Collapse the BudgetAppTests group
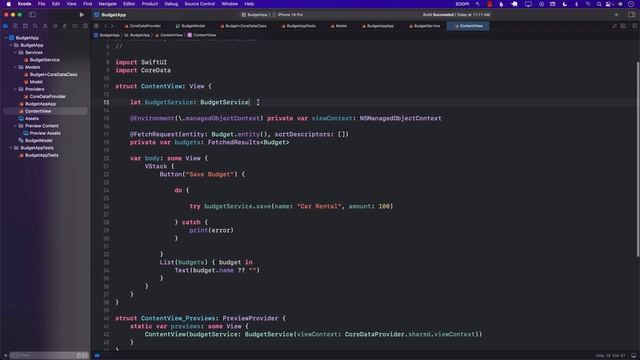The width and height of the screenshot is (640, 360). (11, 148)
